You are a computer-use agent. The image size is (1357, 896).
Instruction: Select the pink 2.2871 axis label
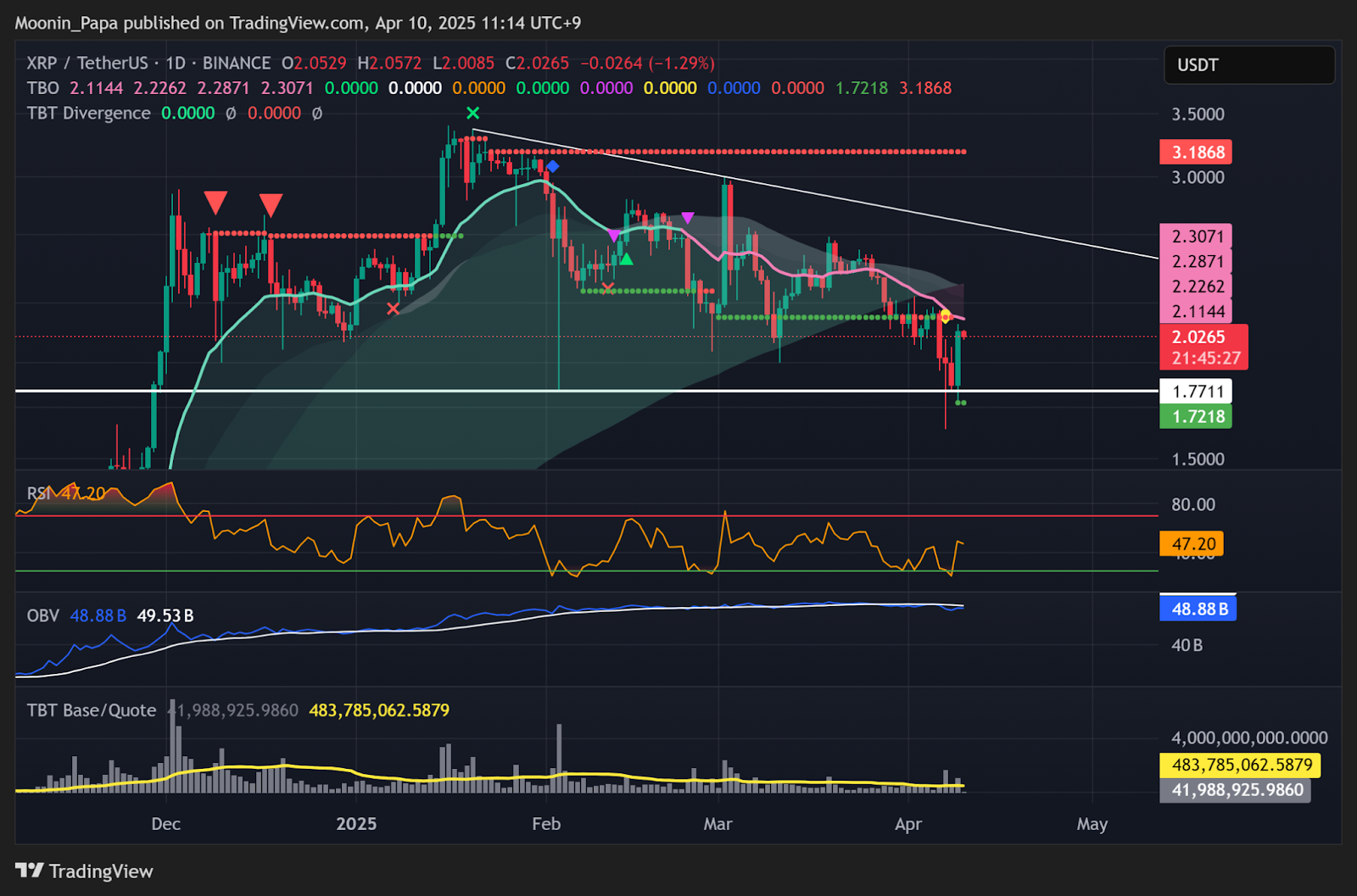(x=1196, y=261)
